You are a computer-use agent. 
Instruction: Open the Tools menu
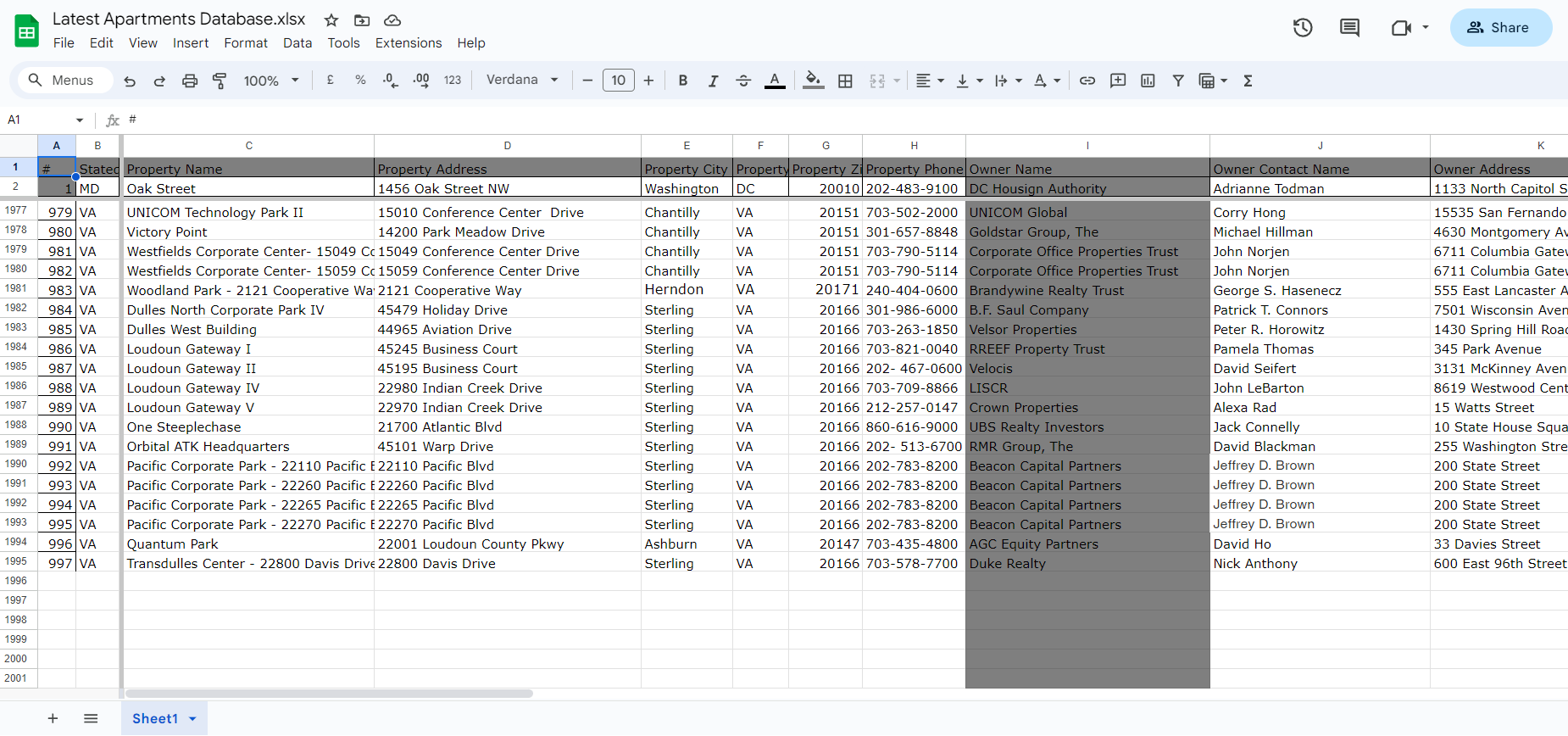344,43
